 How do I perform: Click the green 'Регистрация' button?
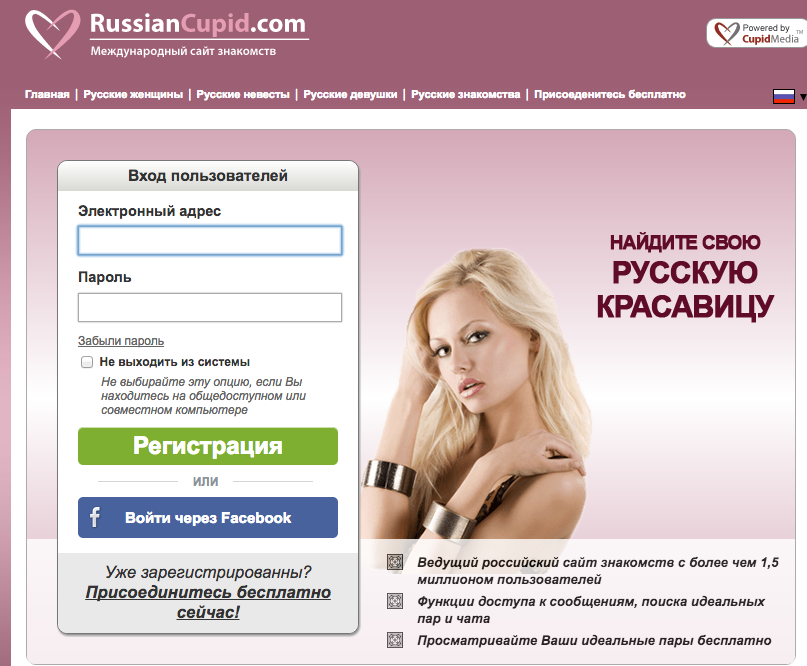coord(208,446)
